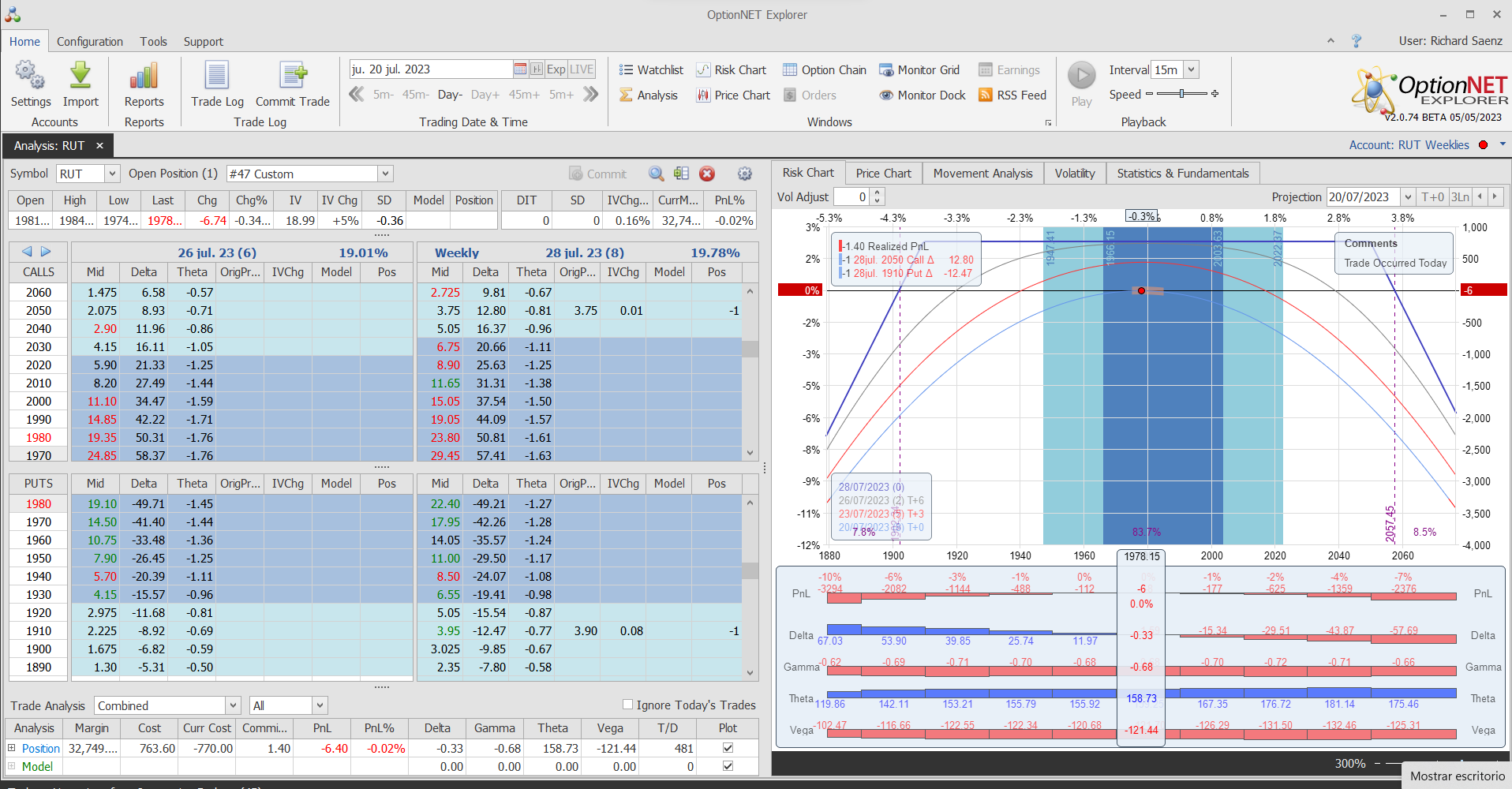
Task: Switch to the Movement Analysis tab
Action: [982, 174]
